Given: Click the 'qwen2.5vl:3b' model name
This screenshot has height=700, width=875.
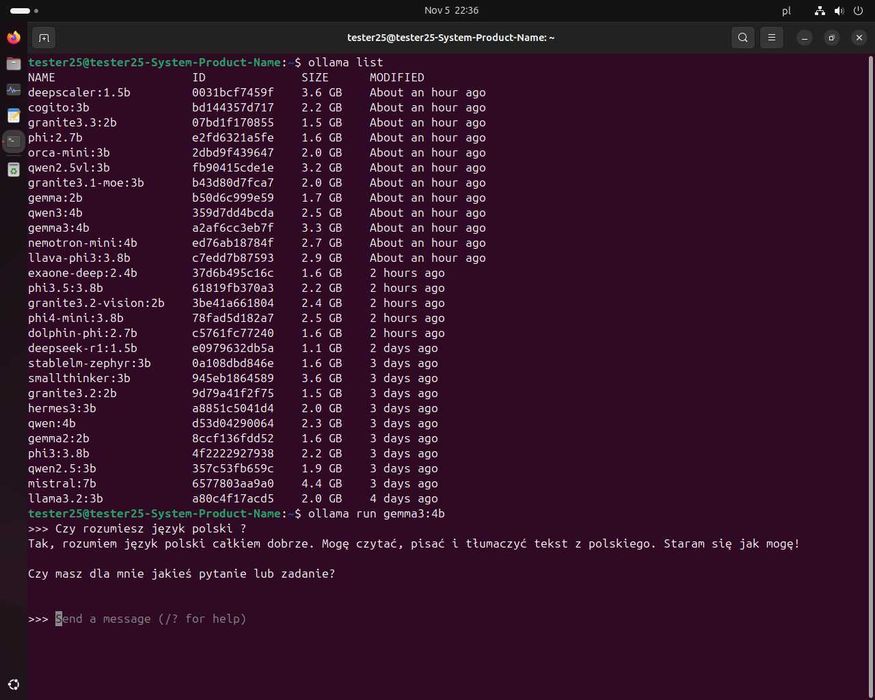Looking at the screenshot, I should coord(69,168).
